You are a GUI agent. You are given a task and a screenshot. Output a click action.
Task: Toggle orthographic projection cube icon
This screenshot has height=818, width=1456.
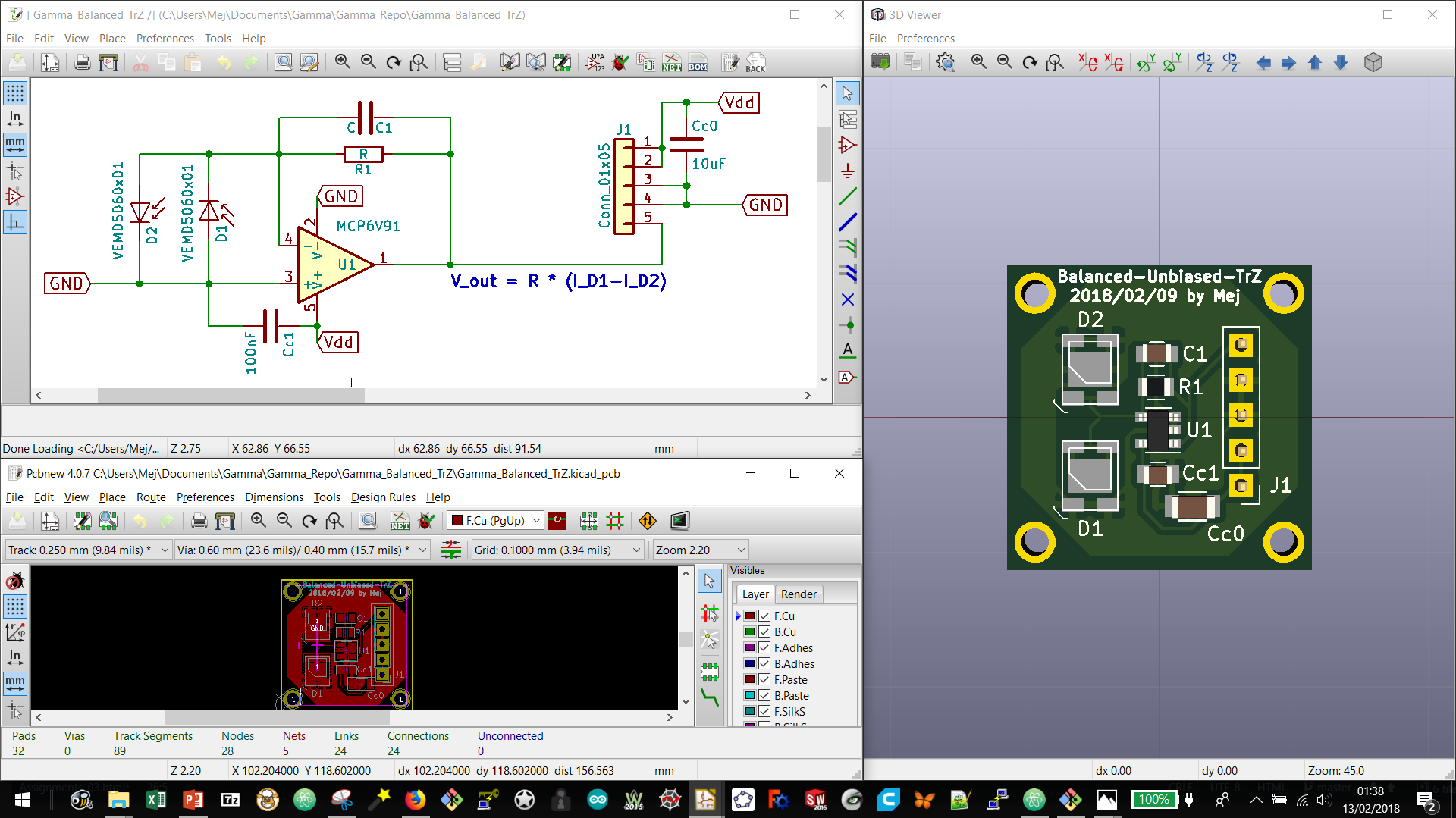[x=1373, y=63]
